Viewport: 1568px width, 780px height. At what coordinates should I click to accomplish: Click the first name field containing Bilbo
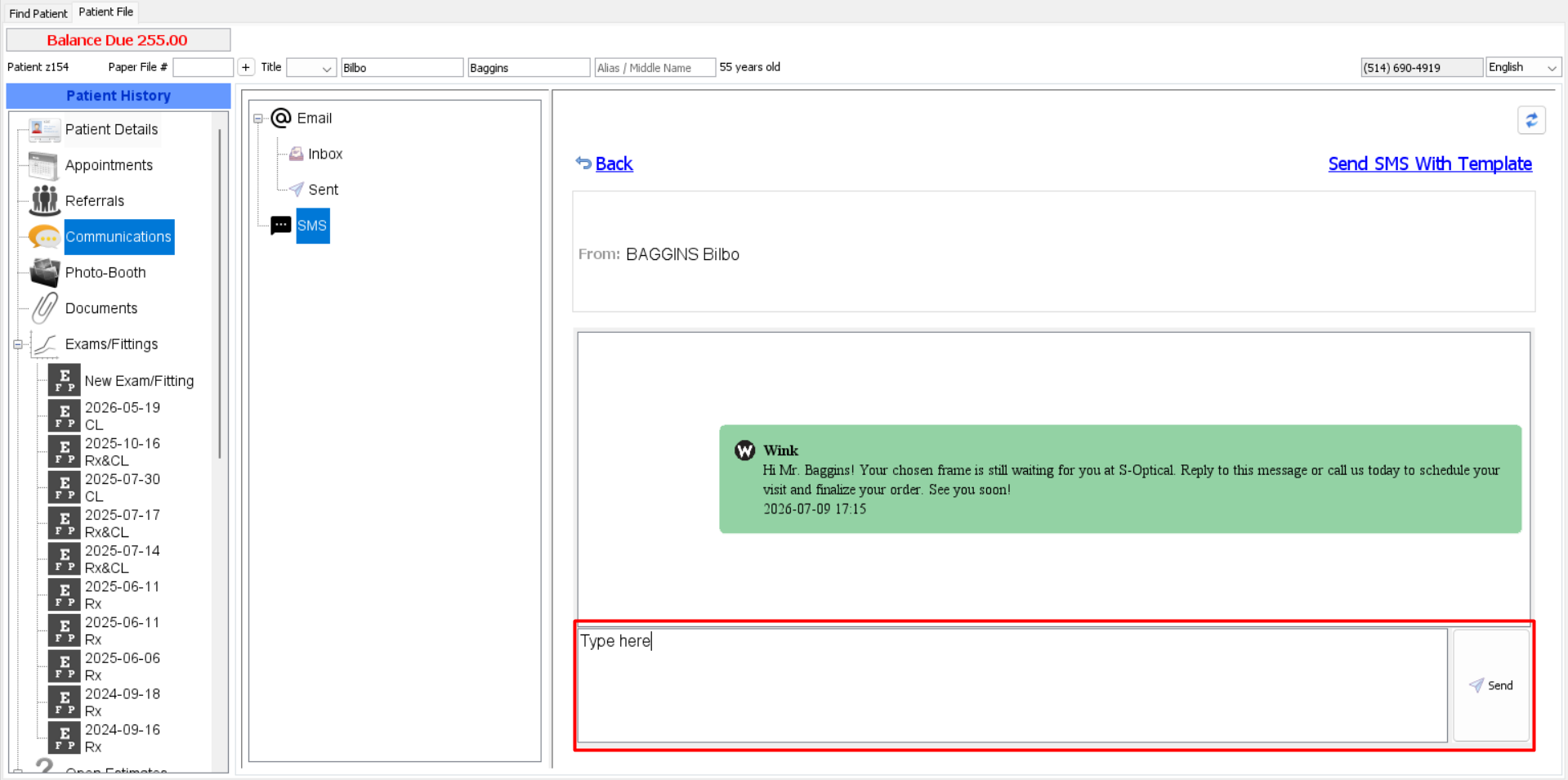(402, 68)
